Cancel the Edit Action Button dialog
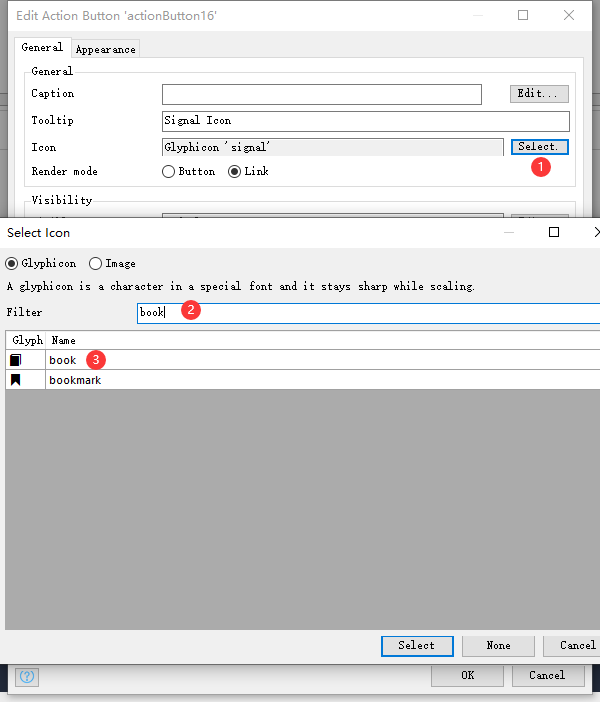This screenshot has height=702, width=600. click(x=548, y=676)
